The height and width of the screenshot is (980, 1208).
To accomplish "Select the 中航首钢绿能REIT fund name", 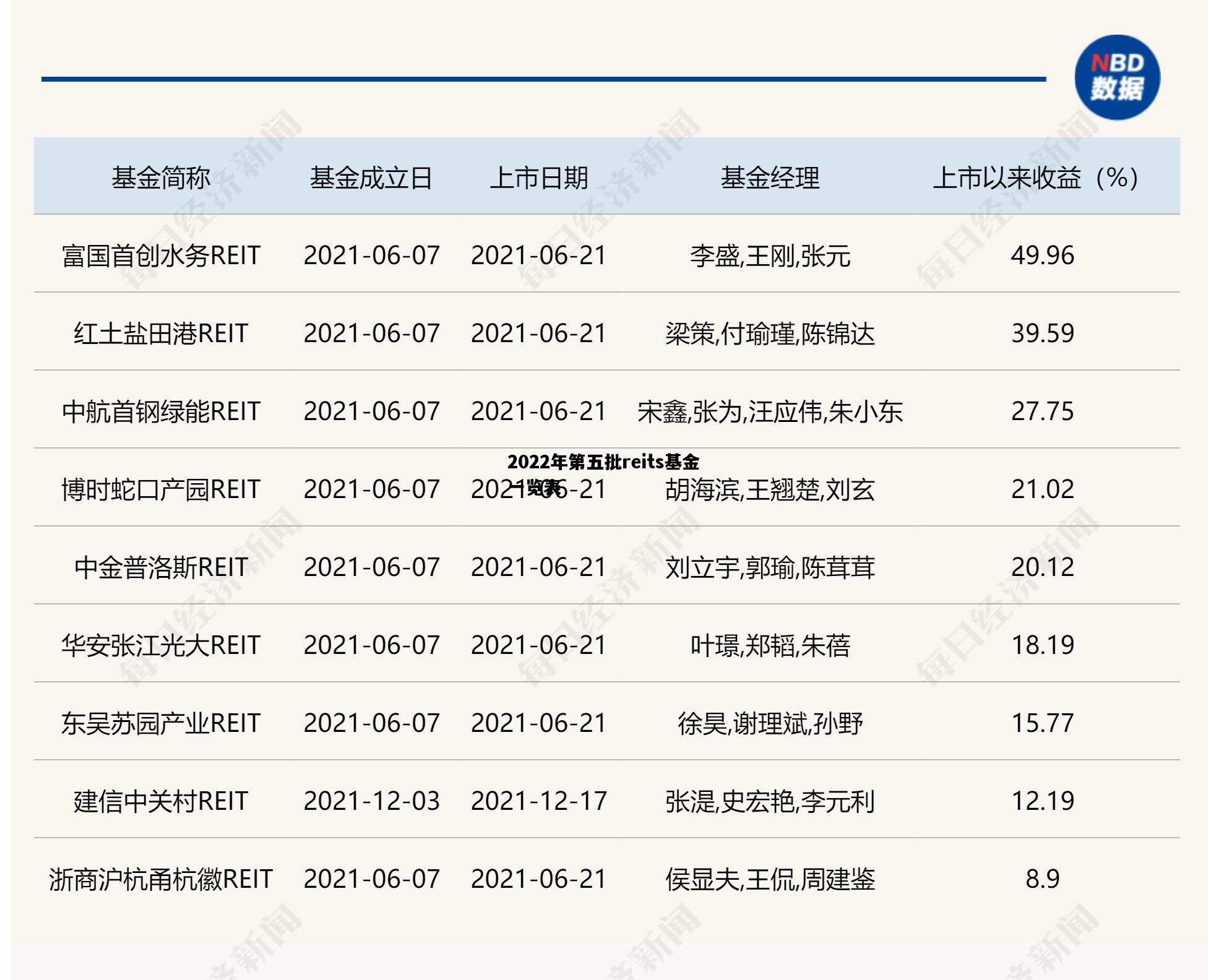I will (161, 411).
